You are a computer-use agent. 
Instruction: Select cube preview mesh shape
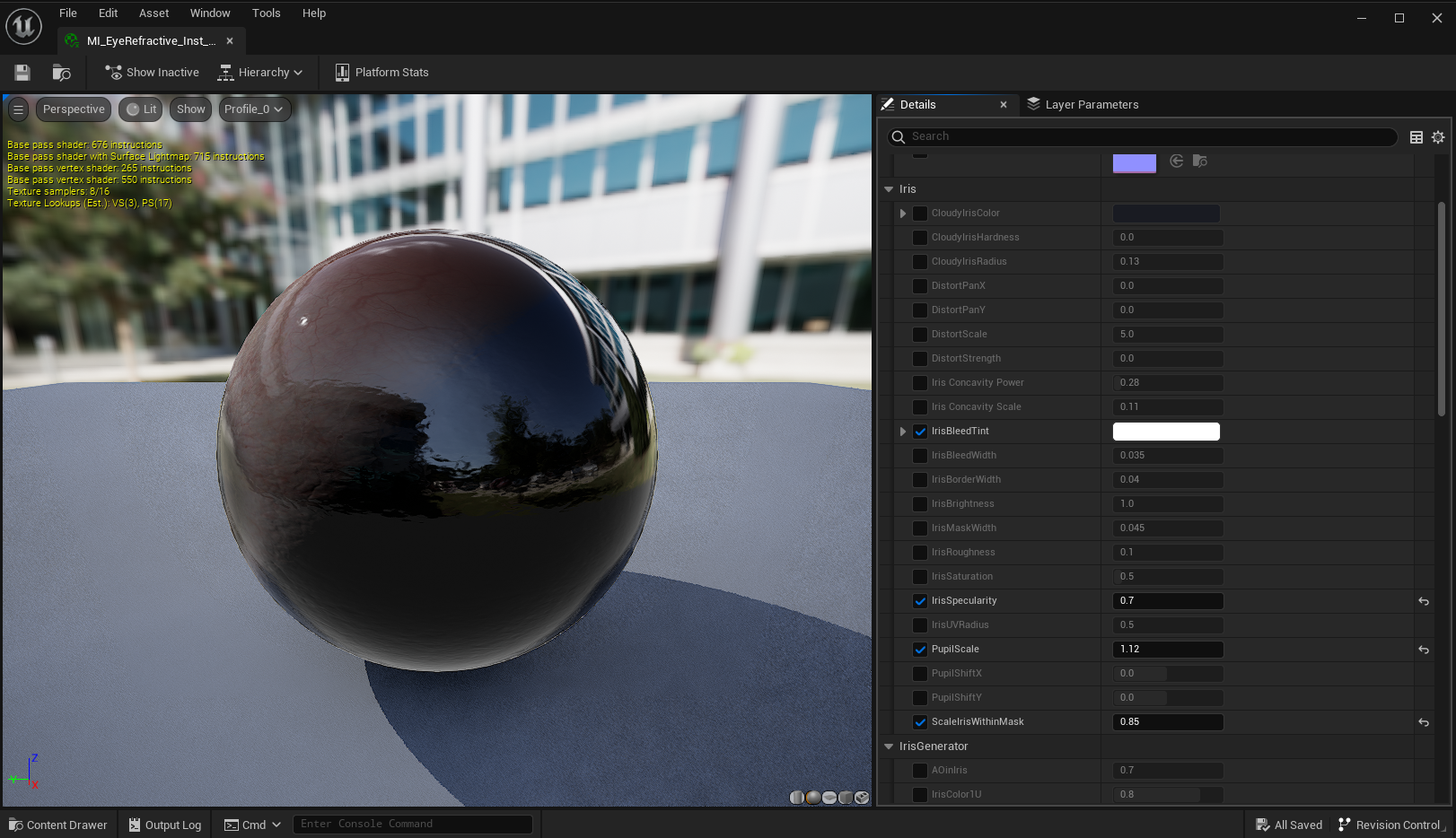[845, 797]
